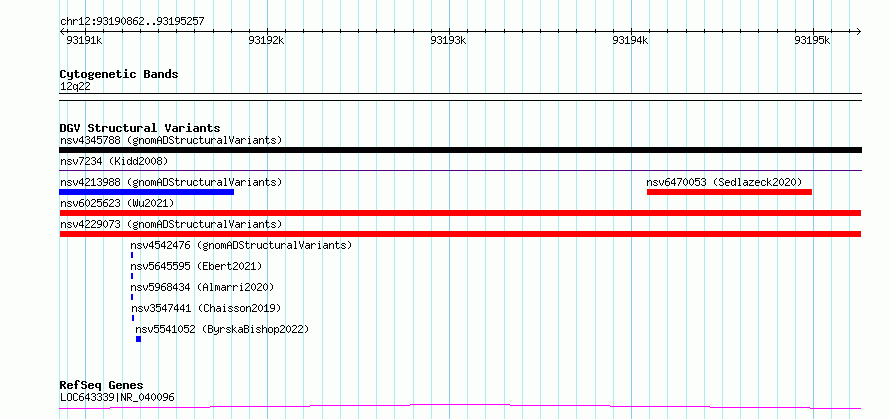Click the RefSeq Genes track title
Screen dimensions: 890x419
point(102,386)
